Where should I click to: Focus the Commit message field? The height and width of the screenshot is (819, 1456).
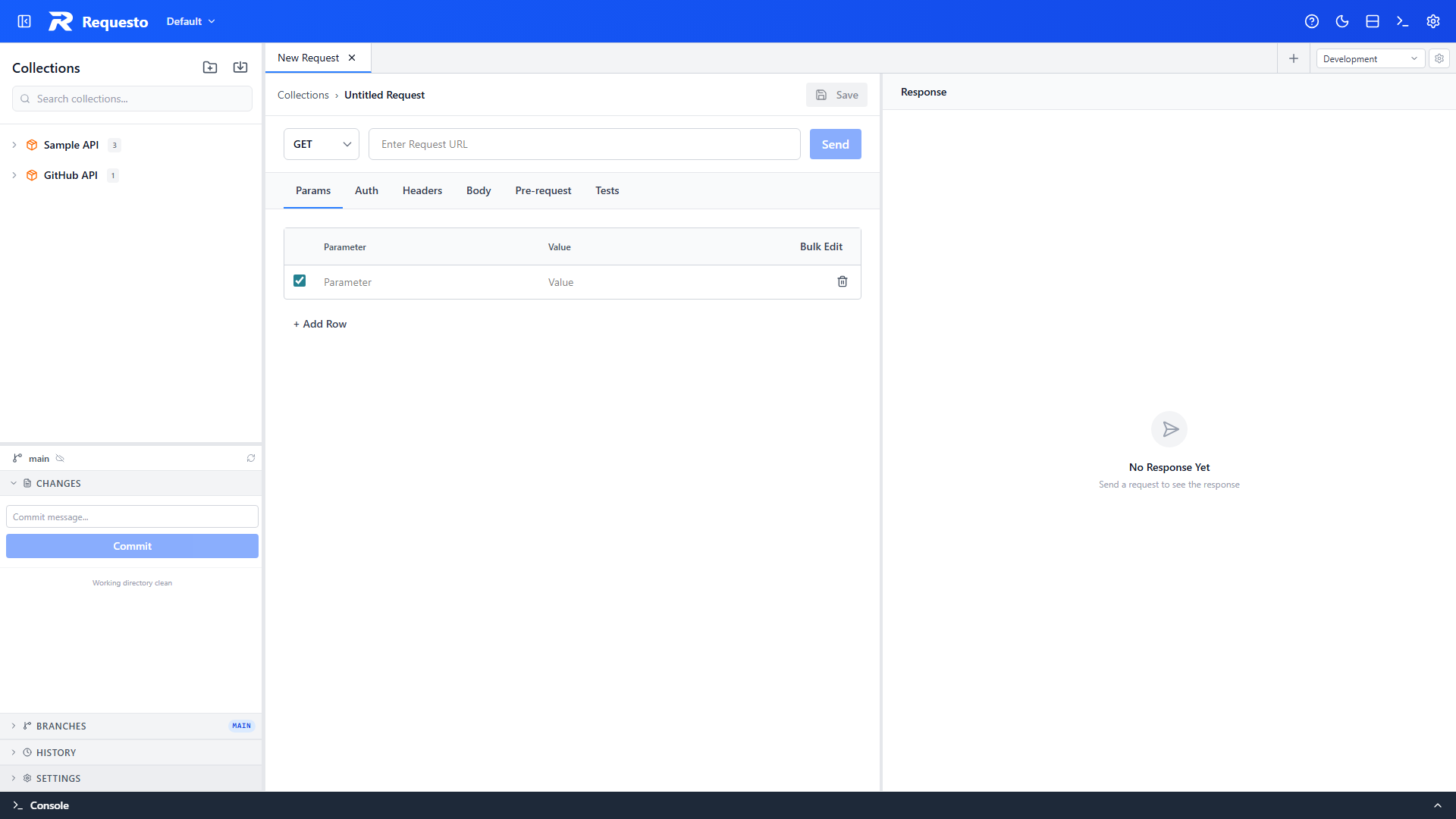tap(132, 516)
